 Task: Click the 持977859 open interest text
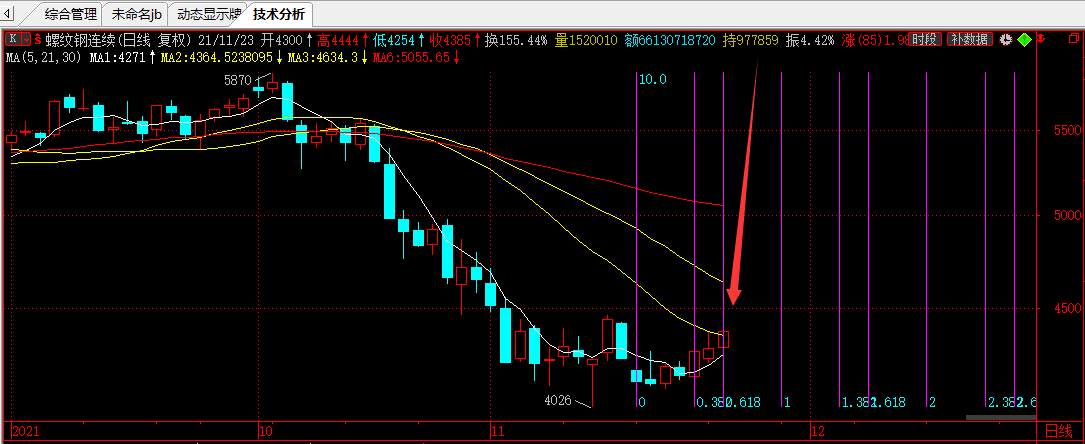click(x=751, y=40)
